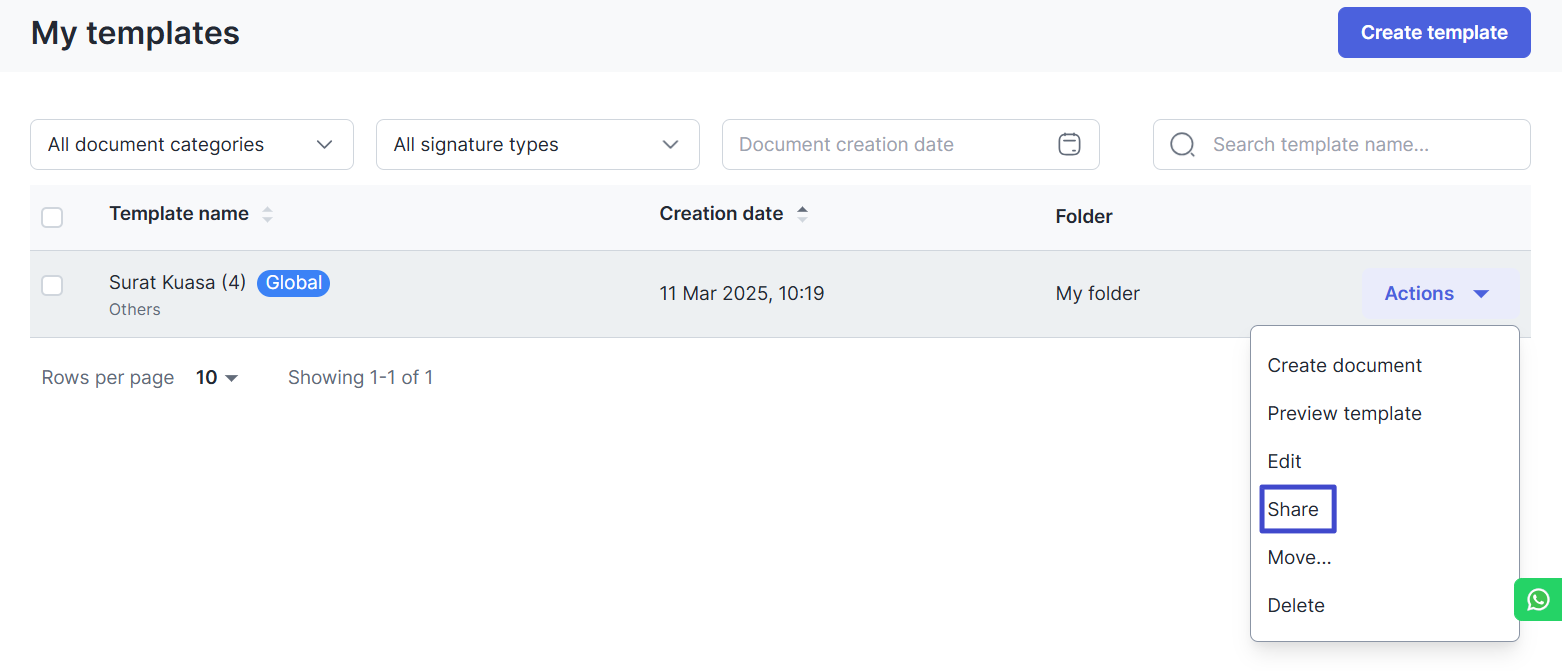1562x671 pixels.
Task: Select Preview template menu option
Action: tap(1344, 414)
